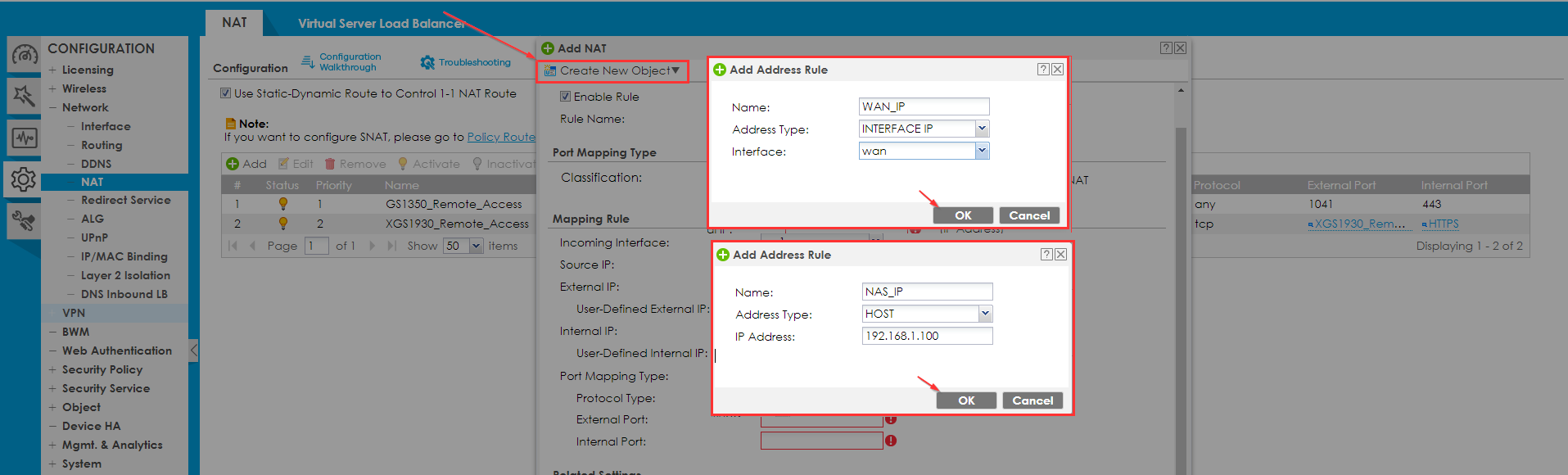Viewport: 1568px width, 475px height.
Task: Click the green Add rule icon
Action: coord(233,164)
